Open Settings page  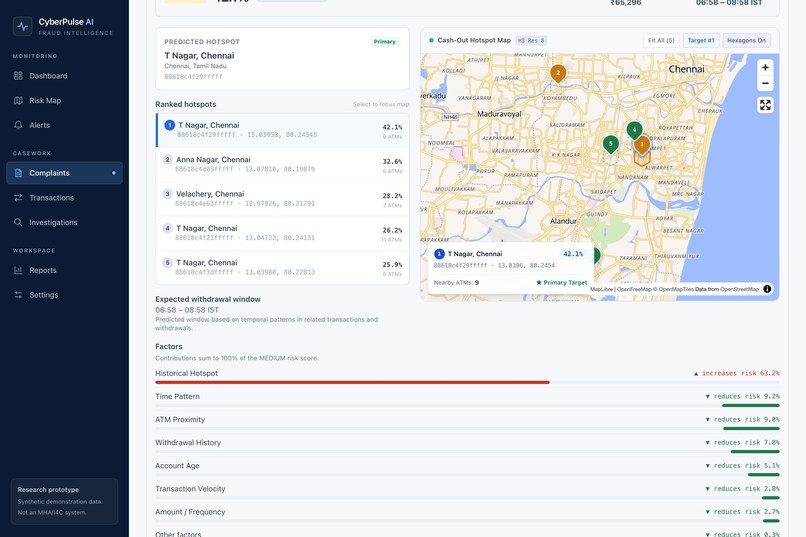(x=64, y=295)
